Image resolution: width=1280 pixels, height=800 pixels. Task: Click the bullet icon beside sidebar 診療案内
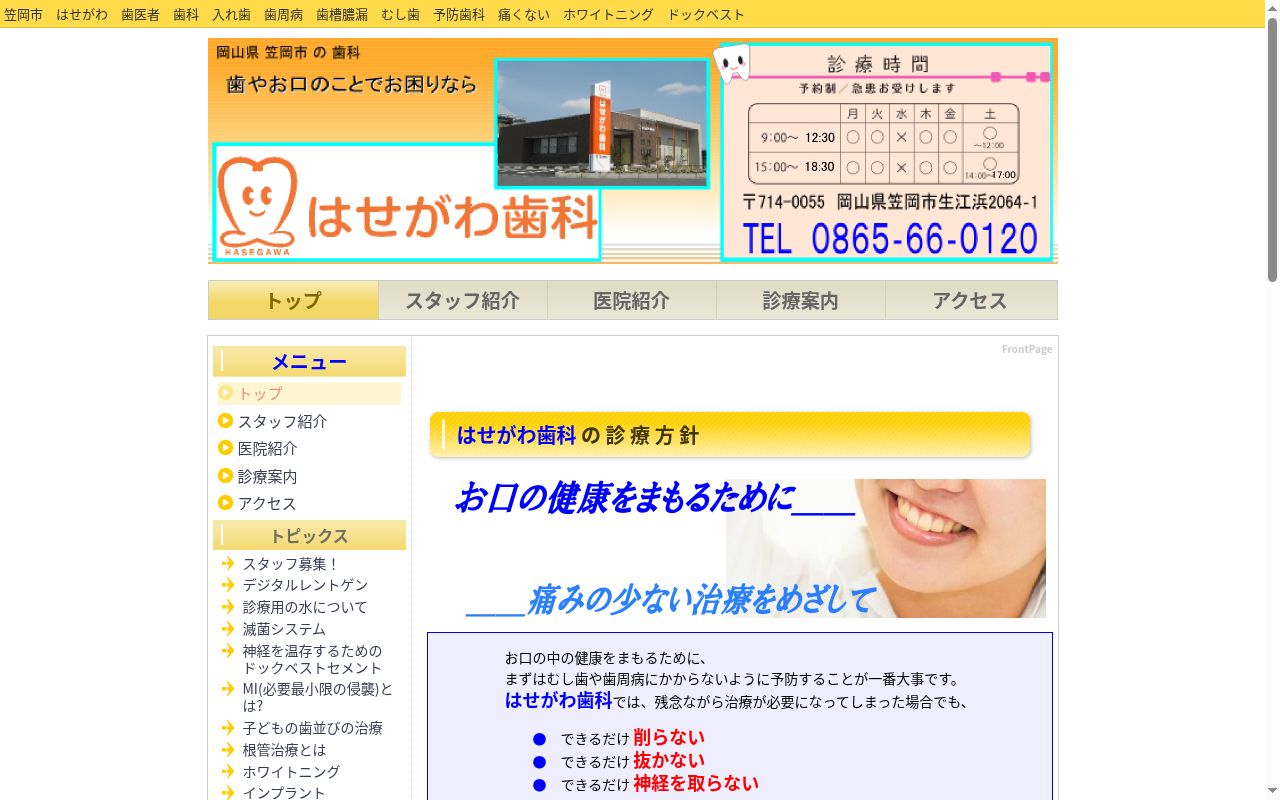point(226,476)
